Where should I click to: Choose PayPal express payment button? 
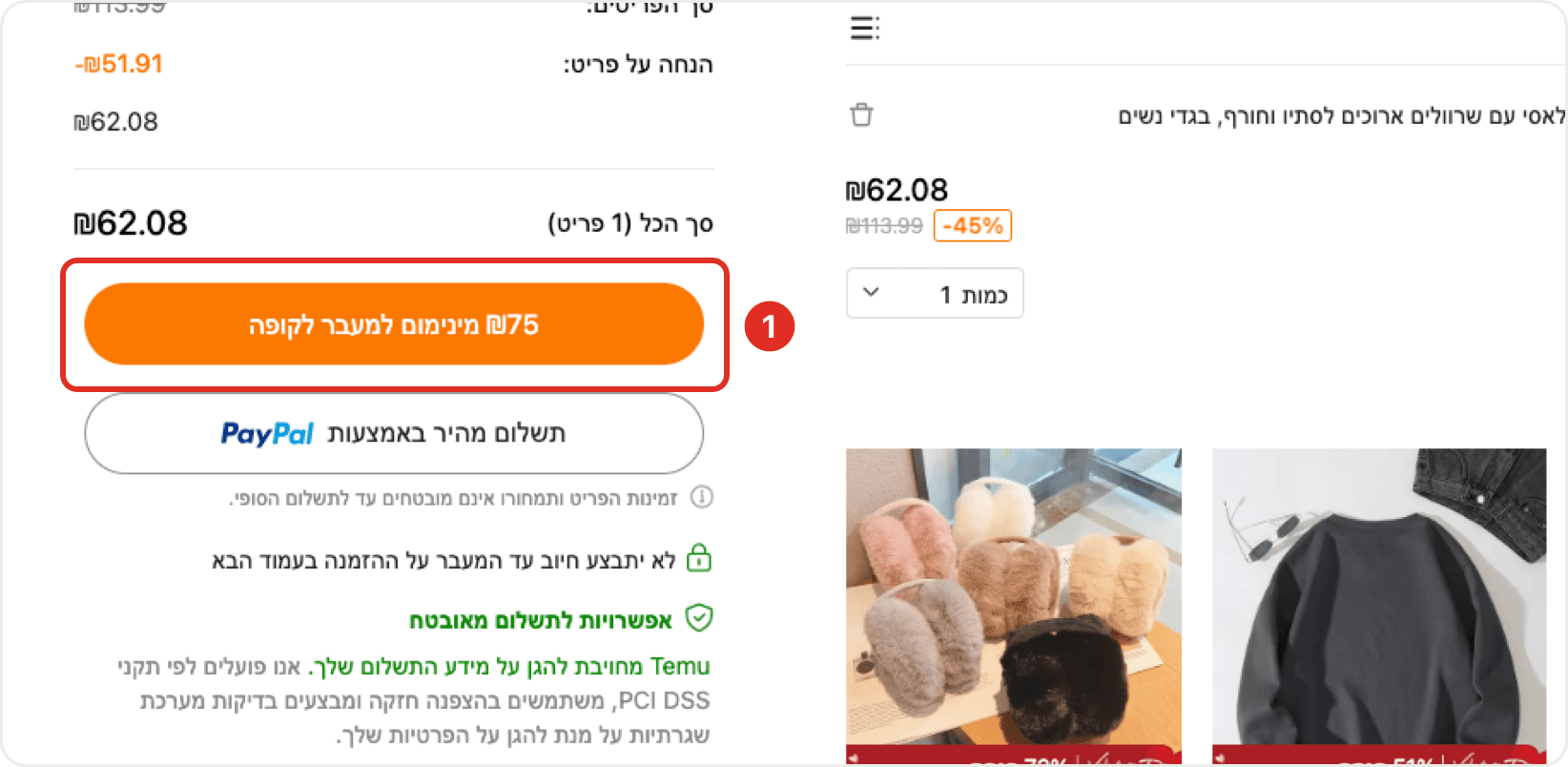[x=394, y=434]
